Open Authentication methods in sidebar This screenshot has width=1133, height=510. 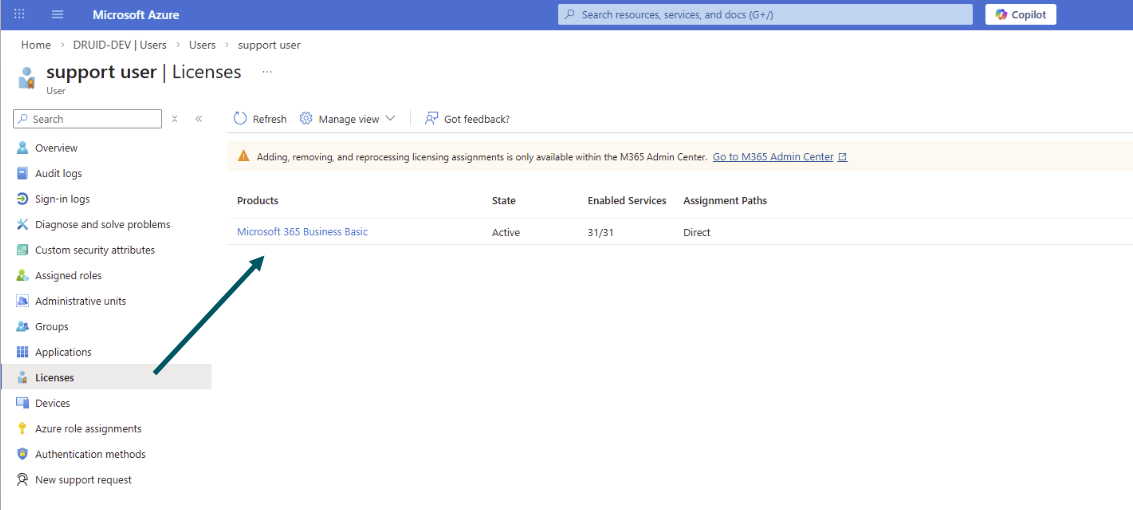[90, 454]
